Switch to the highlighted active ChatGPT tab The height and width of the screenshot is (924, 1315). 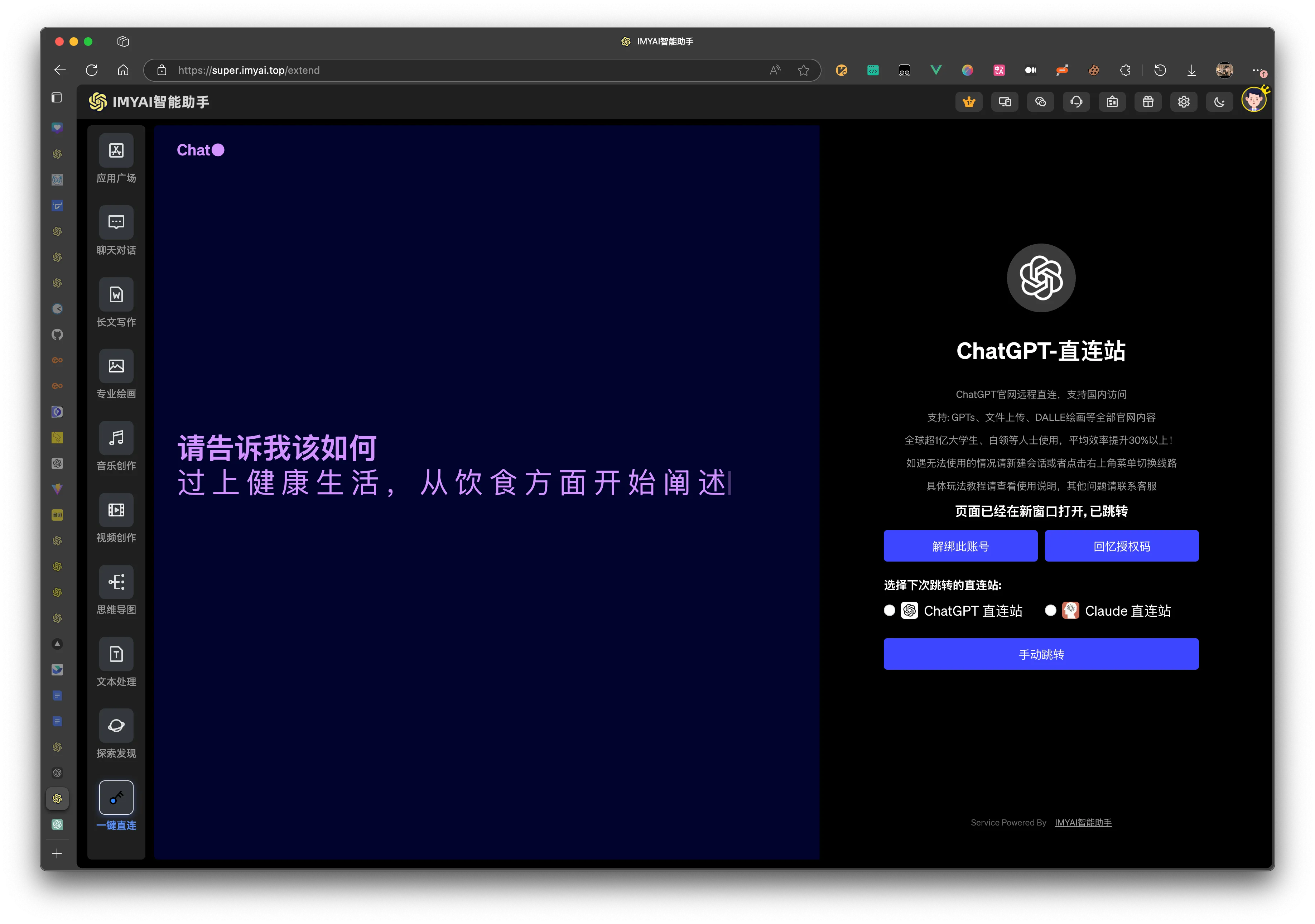57,799
